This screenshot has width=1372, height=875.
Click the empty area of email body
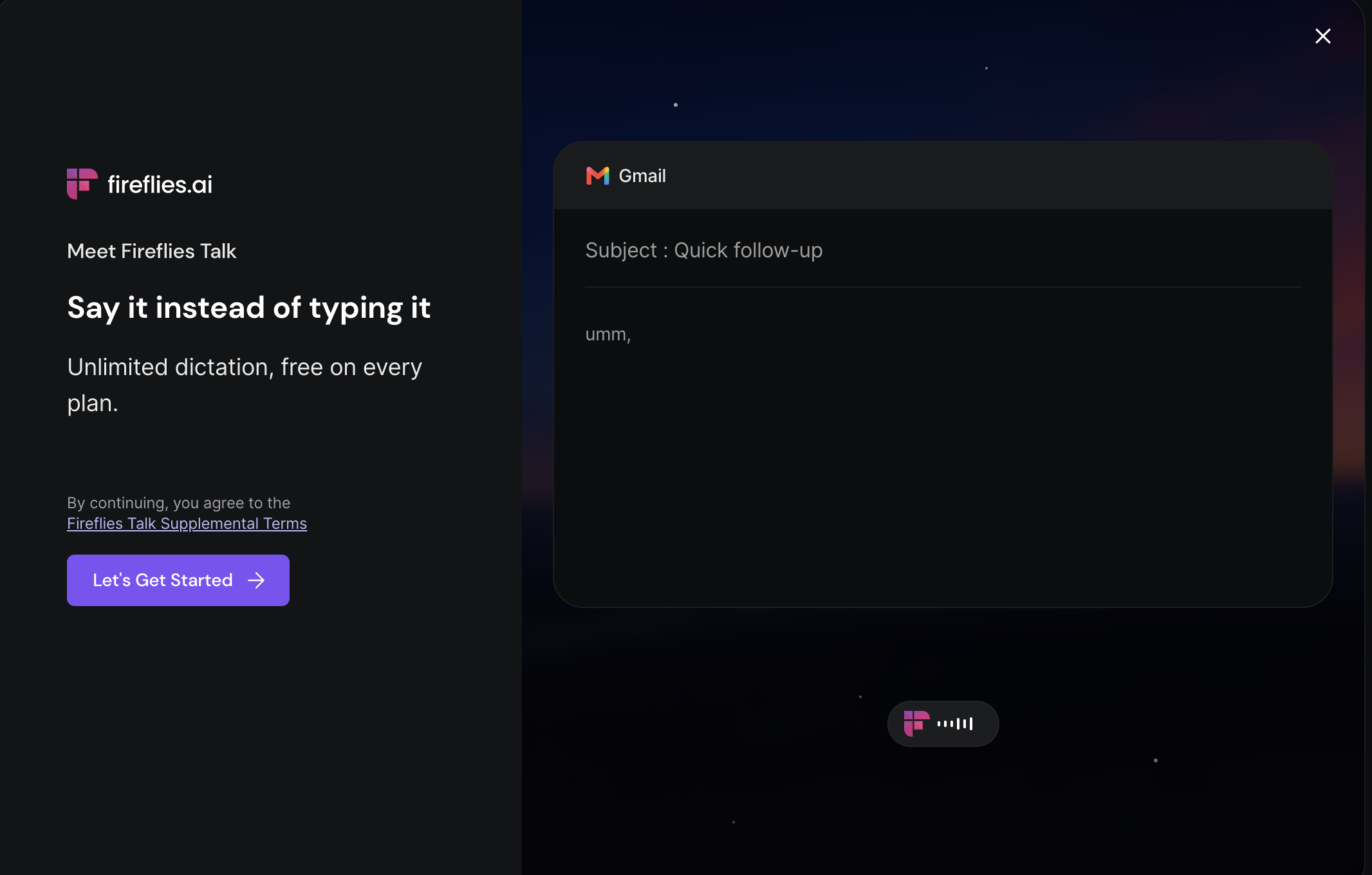coord(943,470)
